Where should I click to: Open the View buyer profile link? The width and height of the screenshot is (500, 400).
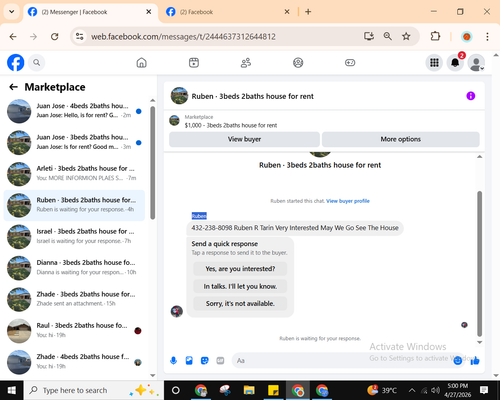(x=348, y=201)
